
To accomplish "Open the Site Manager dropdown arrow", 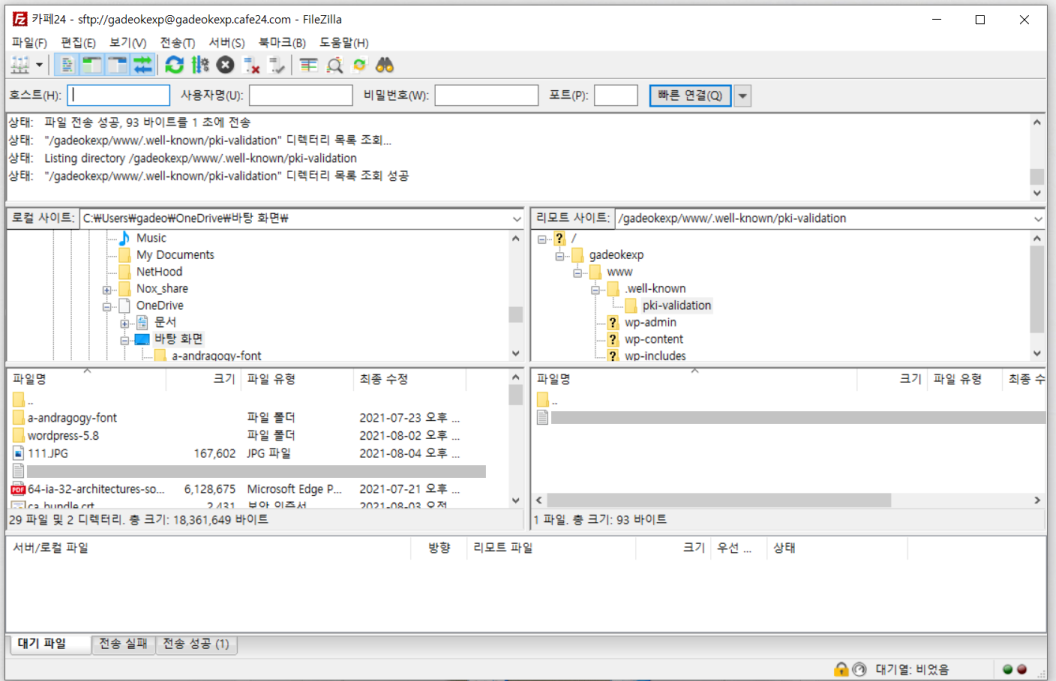I will (x=39, y=65).
